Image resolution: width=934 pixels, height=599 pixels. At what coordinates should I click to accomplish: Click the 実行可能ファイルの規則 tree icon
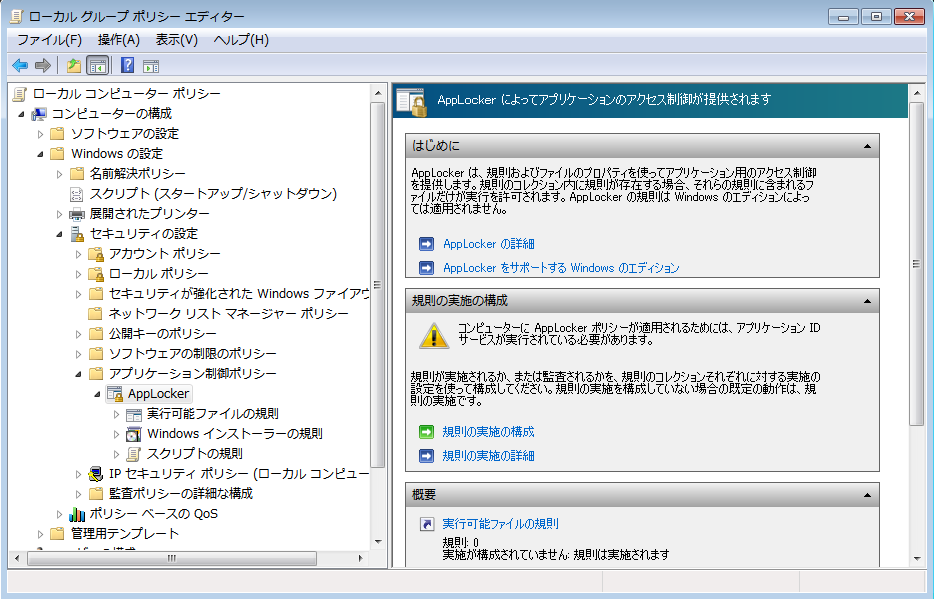tap(134, 414)
